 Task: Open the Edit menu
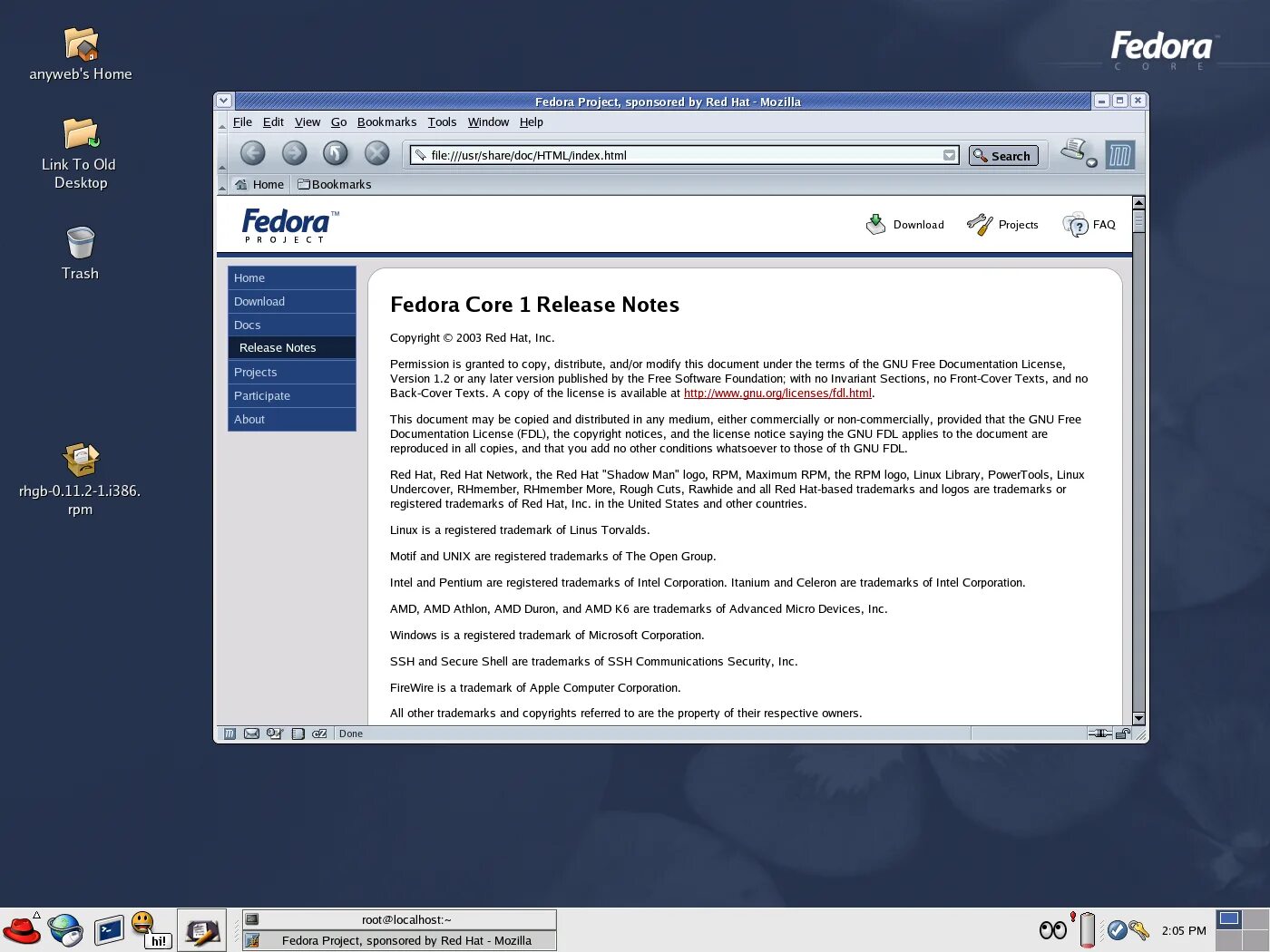tap(273, 122)
